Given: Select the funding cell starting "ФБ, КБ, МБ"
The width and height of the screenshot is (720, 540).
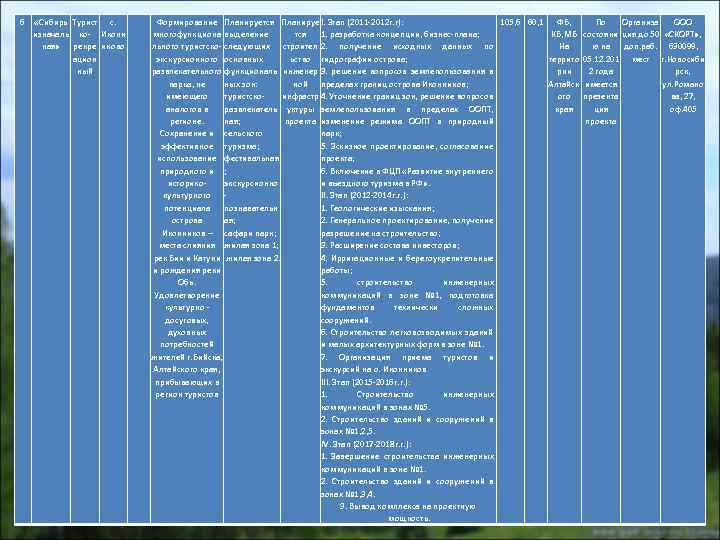Looking at the screenshot, I should click(564, 66).
